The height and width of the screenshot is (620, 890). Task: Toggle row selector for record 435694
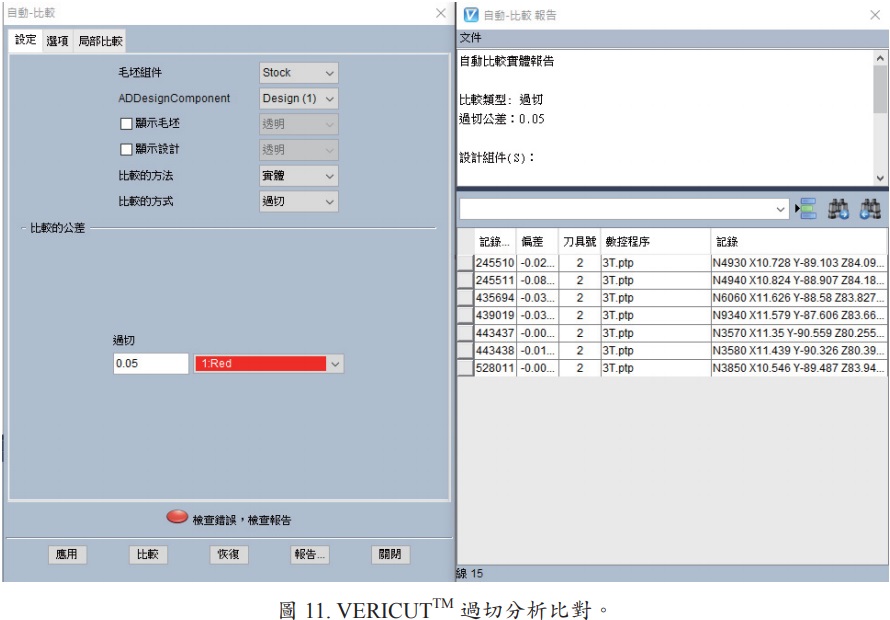[465, 298]
